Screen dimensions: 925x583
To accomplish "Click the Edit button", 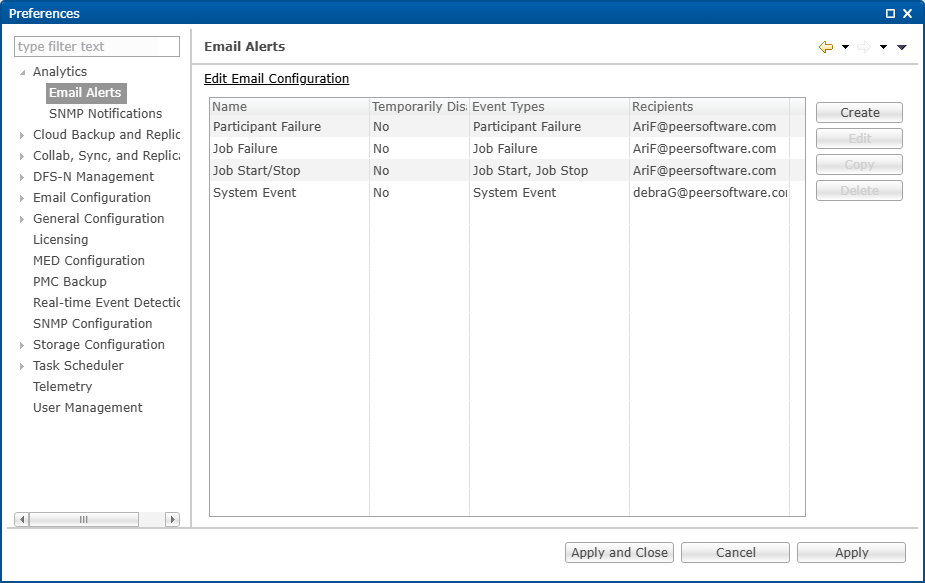I will [x=860, y=139].
